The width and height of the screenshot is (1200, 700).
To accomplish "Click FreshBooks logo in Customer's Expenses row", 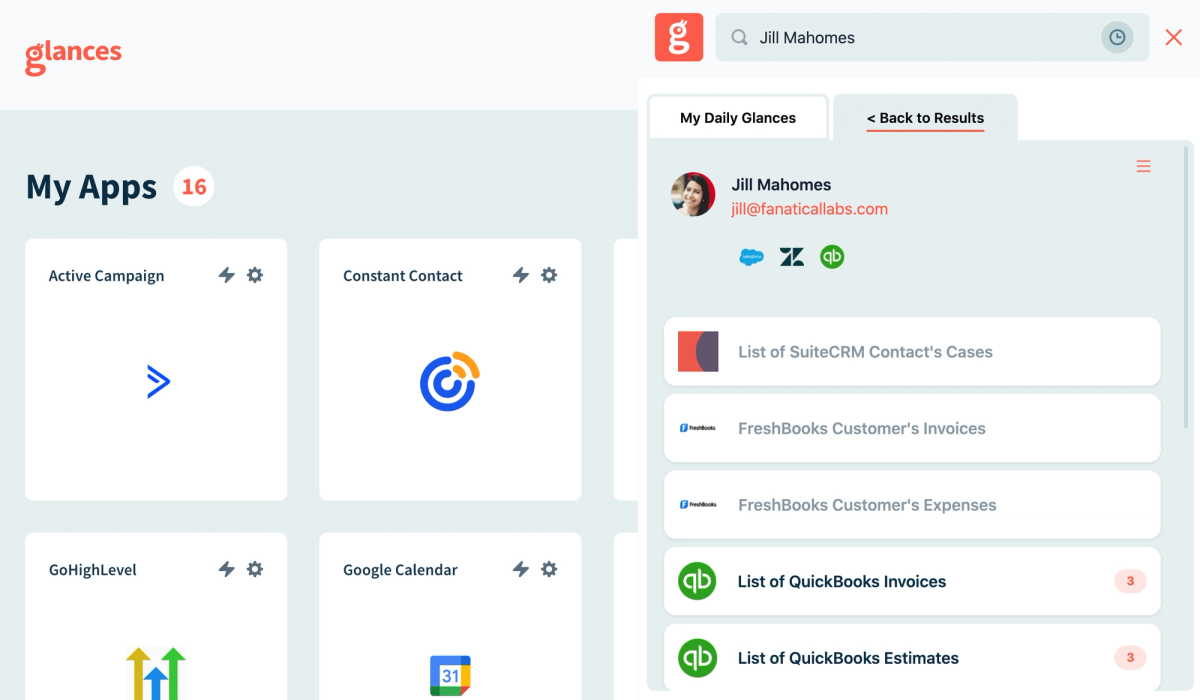I will pyautogui.click(x=698, y=505).
